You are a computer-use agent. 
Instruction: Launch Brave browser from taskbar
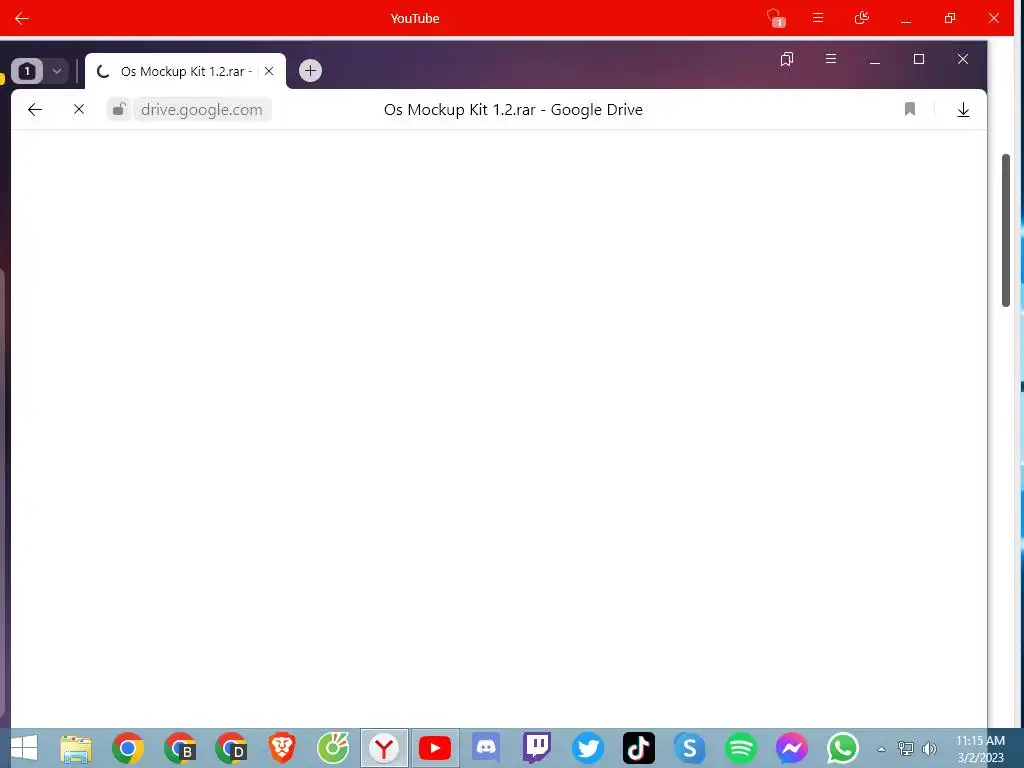click(282, 748)
